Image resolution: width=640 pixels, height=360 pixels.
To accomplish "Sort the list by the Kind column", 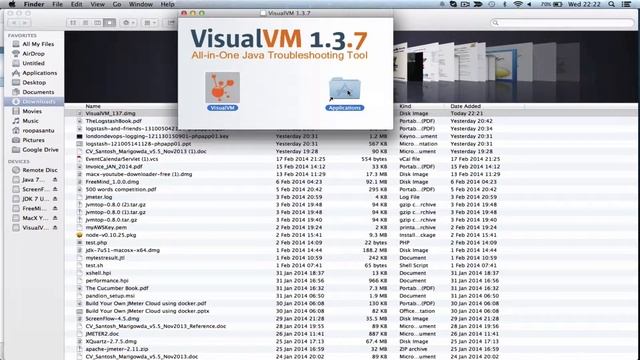I will pos(405,106).
